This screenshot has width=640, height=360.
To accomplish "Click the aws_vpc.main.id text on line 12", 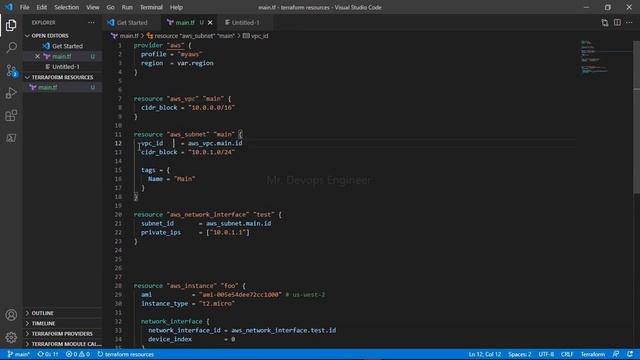I will 215,143.
